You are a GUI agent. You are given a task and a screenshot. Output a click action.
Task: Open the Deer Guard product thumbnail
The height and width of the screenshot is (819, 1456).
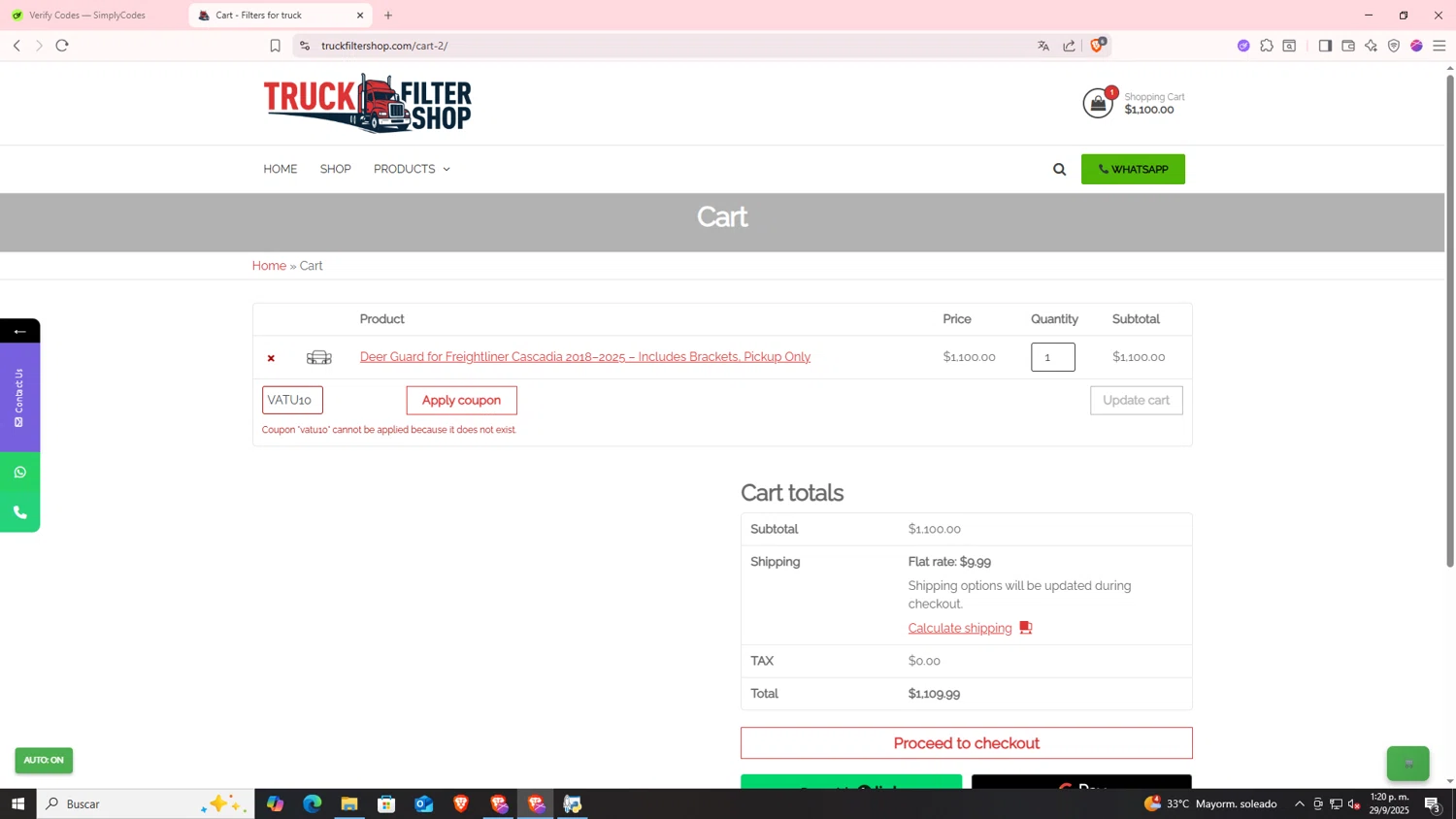(x=319, y=357)
